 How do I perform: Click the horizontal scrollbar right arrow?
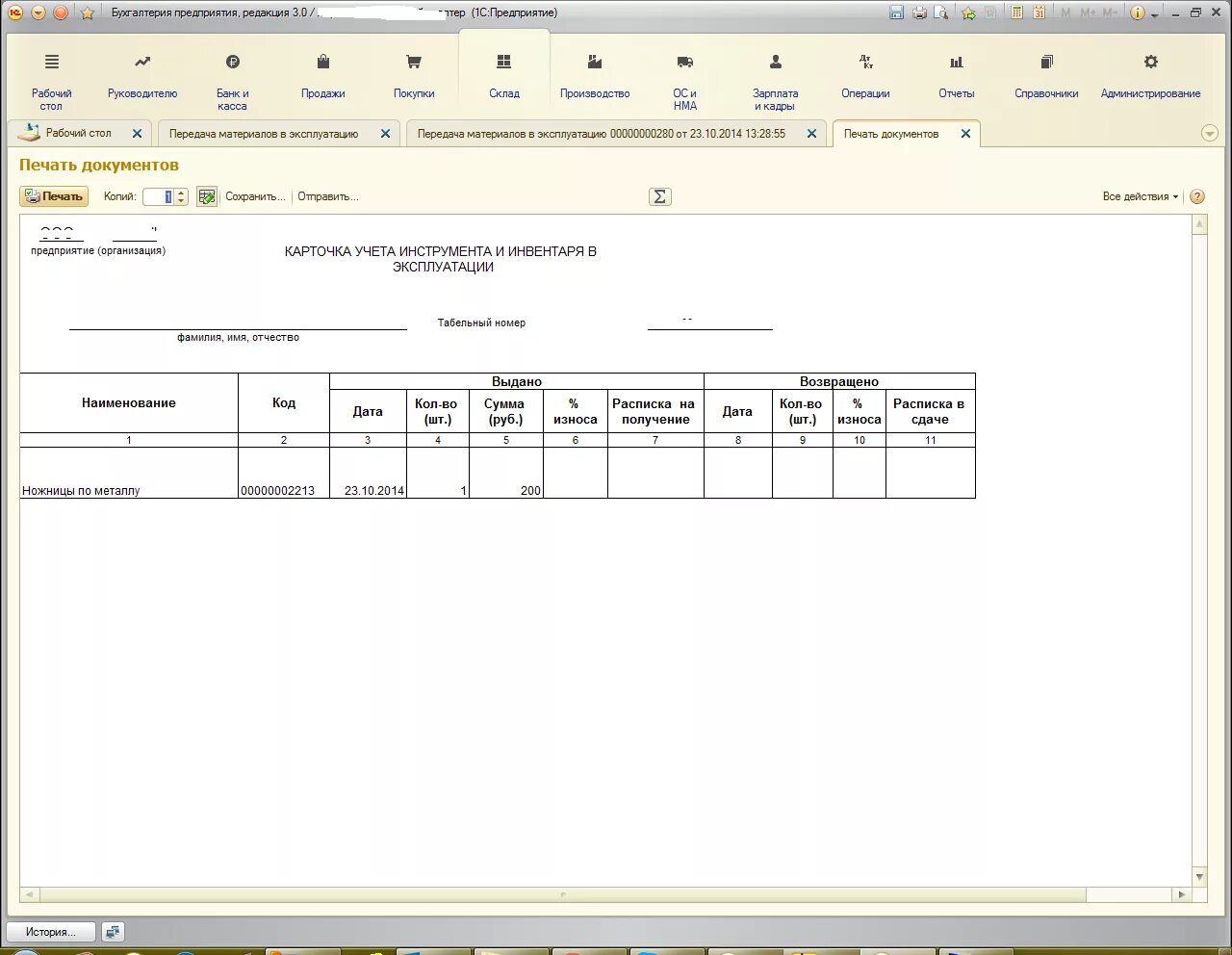pos(1182,894)
